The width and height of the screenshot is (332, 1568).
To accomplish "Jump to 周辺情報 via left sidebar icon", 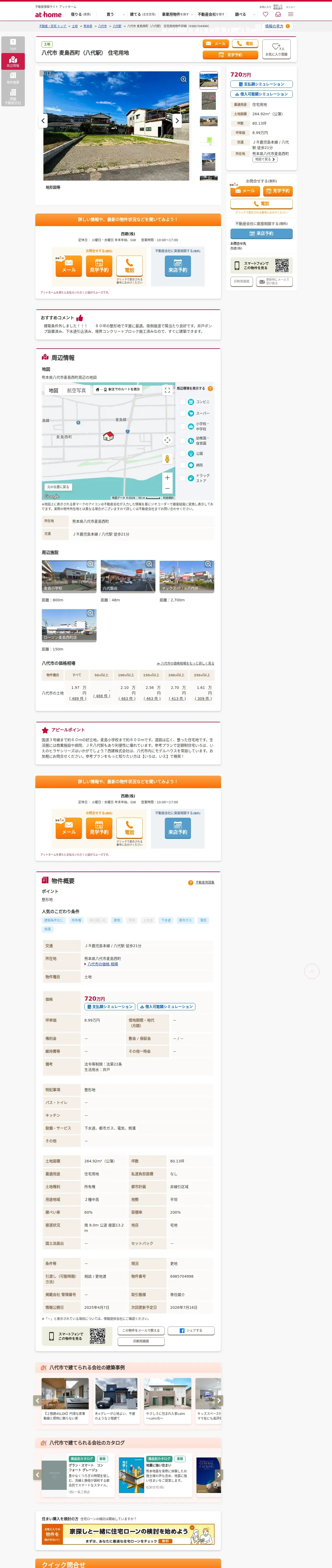I will (13, 61).
